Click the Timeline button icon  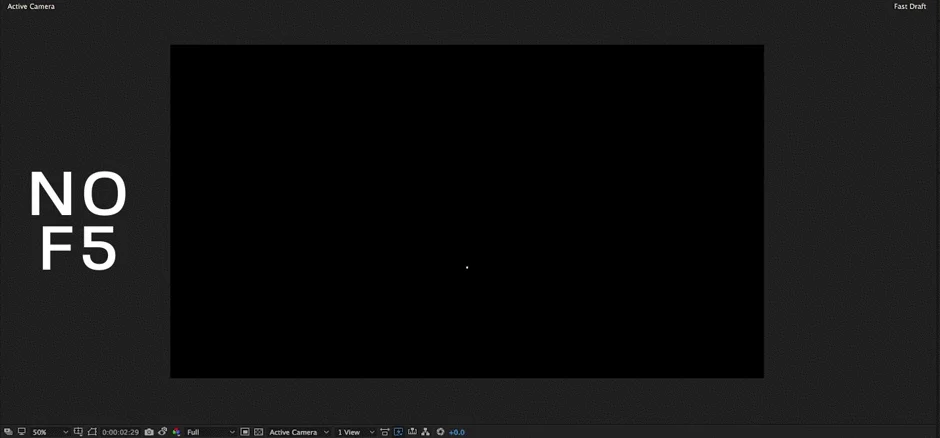412,431
